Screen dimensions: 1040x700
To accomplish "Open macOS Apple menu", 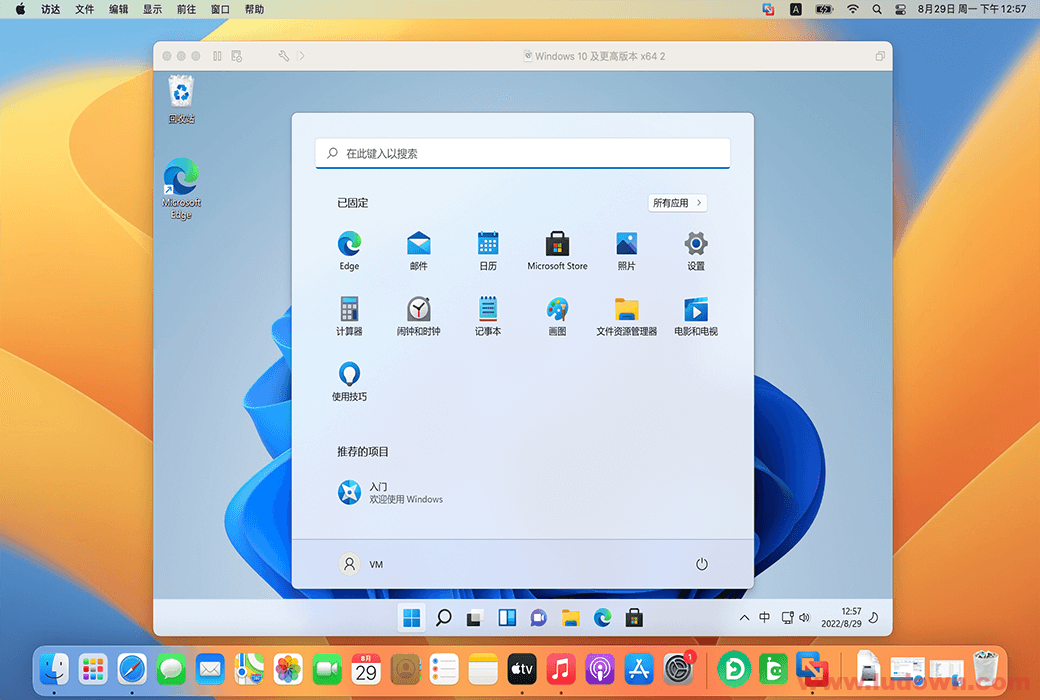I will pyautogui.click(x=21, y=9).
